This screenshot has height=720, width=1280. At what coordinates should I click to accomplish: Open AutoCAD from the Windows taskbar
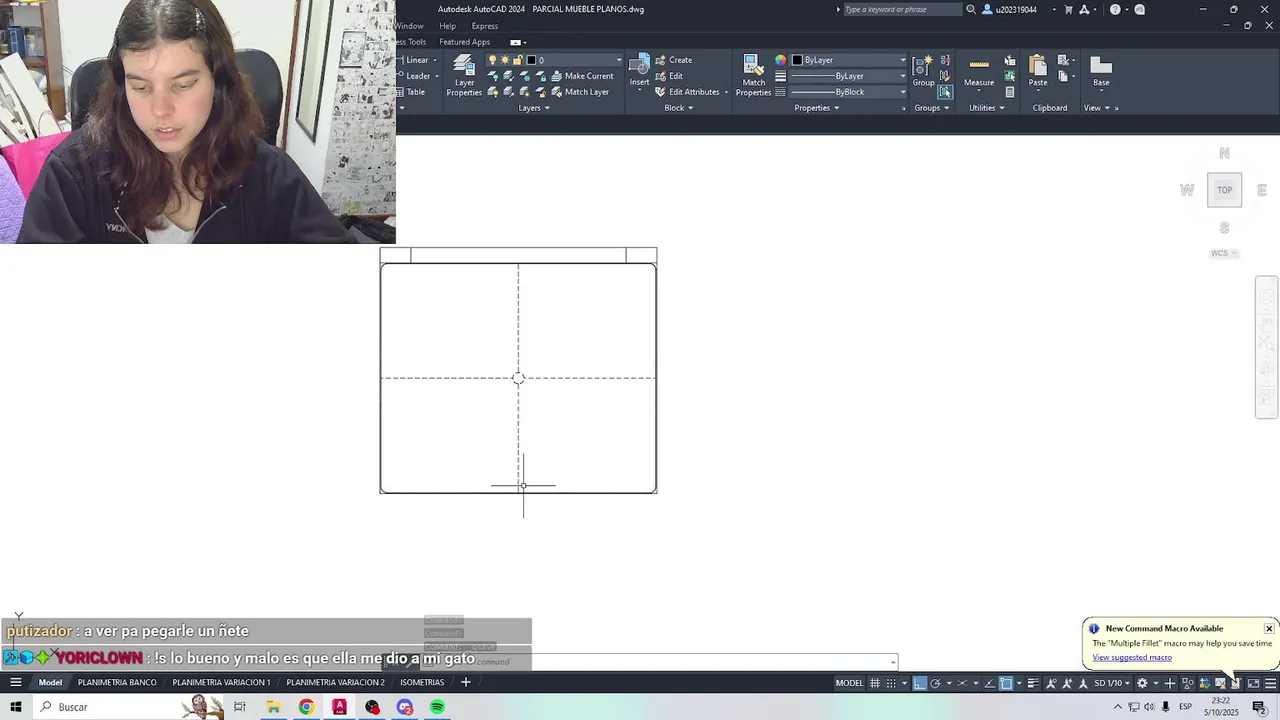click(x=339, y=707)
